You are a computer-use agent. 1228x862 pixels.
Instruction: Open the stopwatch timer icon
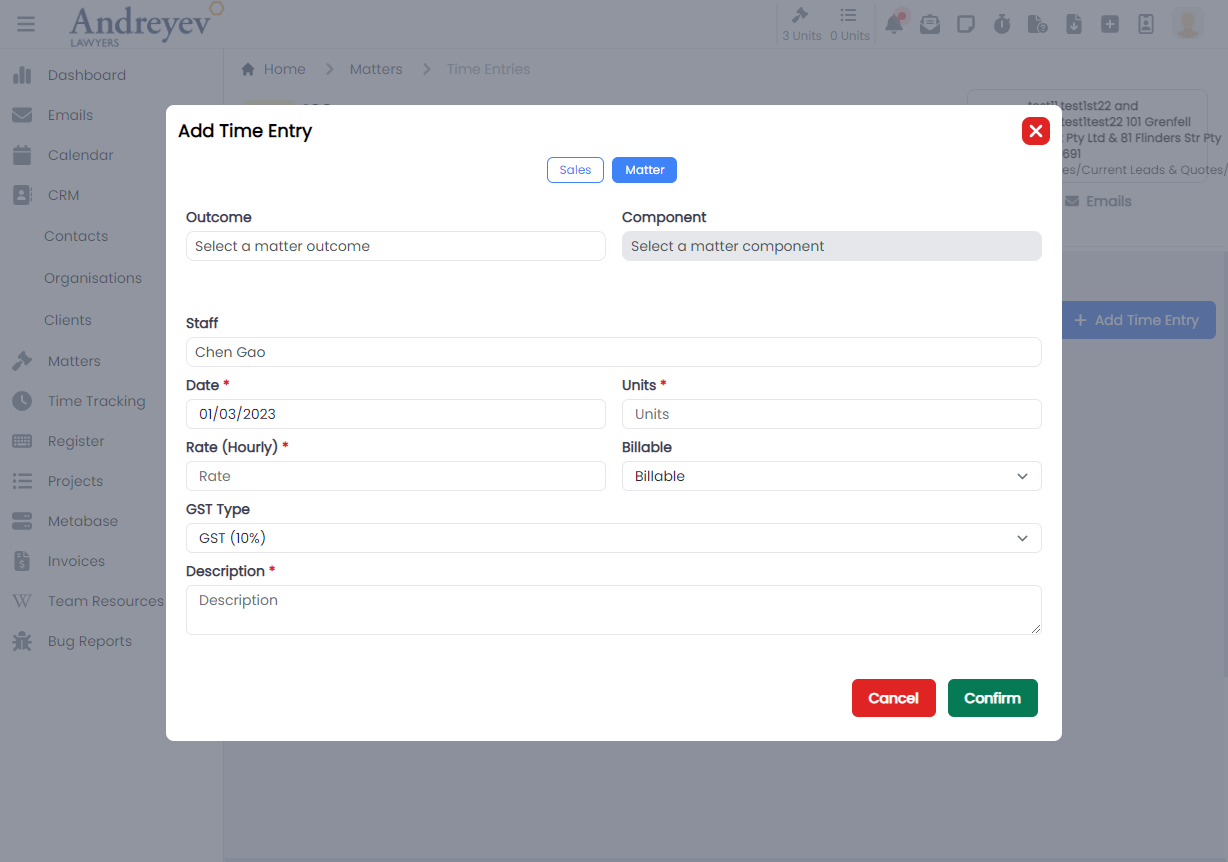coord(1002,24)
